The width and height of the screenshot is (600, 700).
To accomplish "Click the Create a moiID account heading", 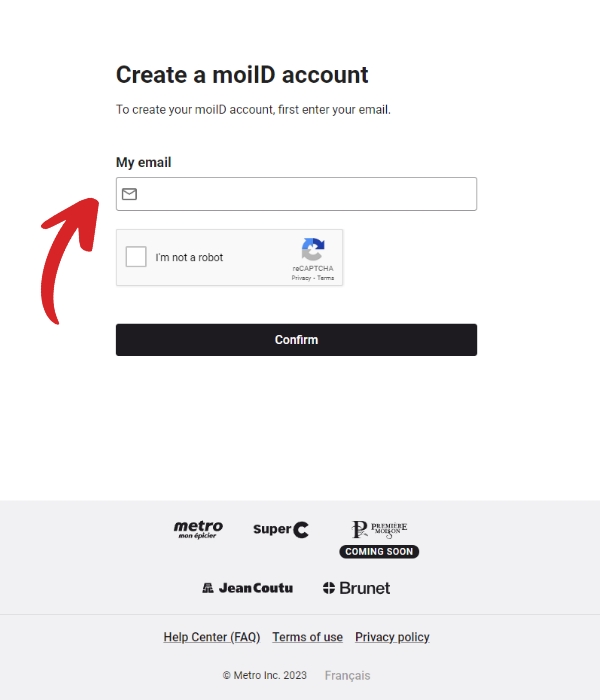I will pos(242,75).
